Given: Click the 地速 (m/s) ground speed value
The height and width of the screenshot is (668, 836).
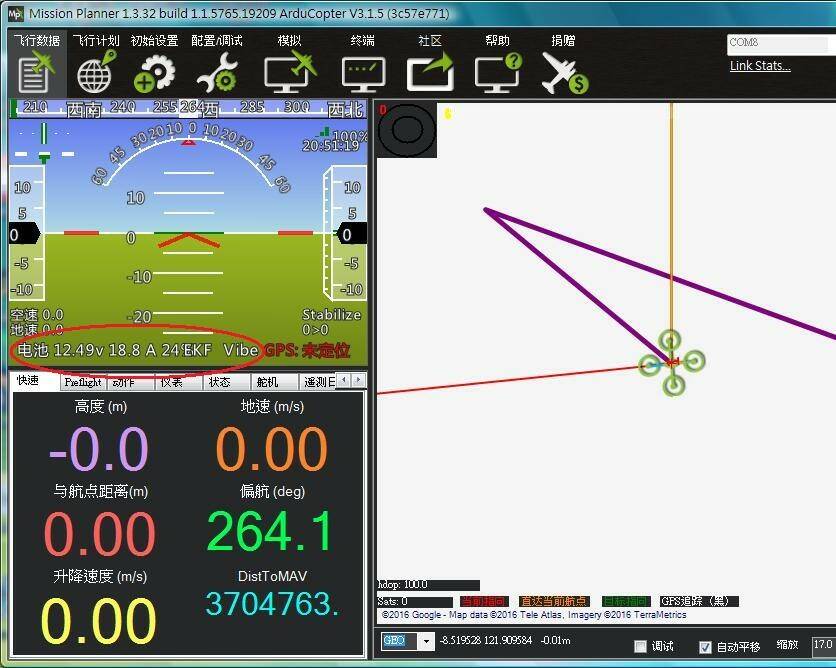Looking at the screenshot, I should click(272, 449).
